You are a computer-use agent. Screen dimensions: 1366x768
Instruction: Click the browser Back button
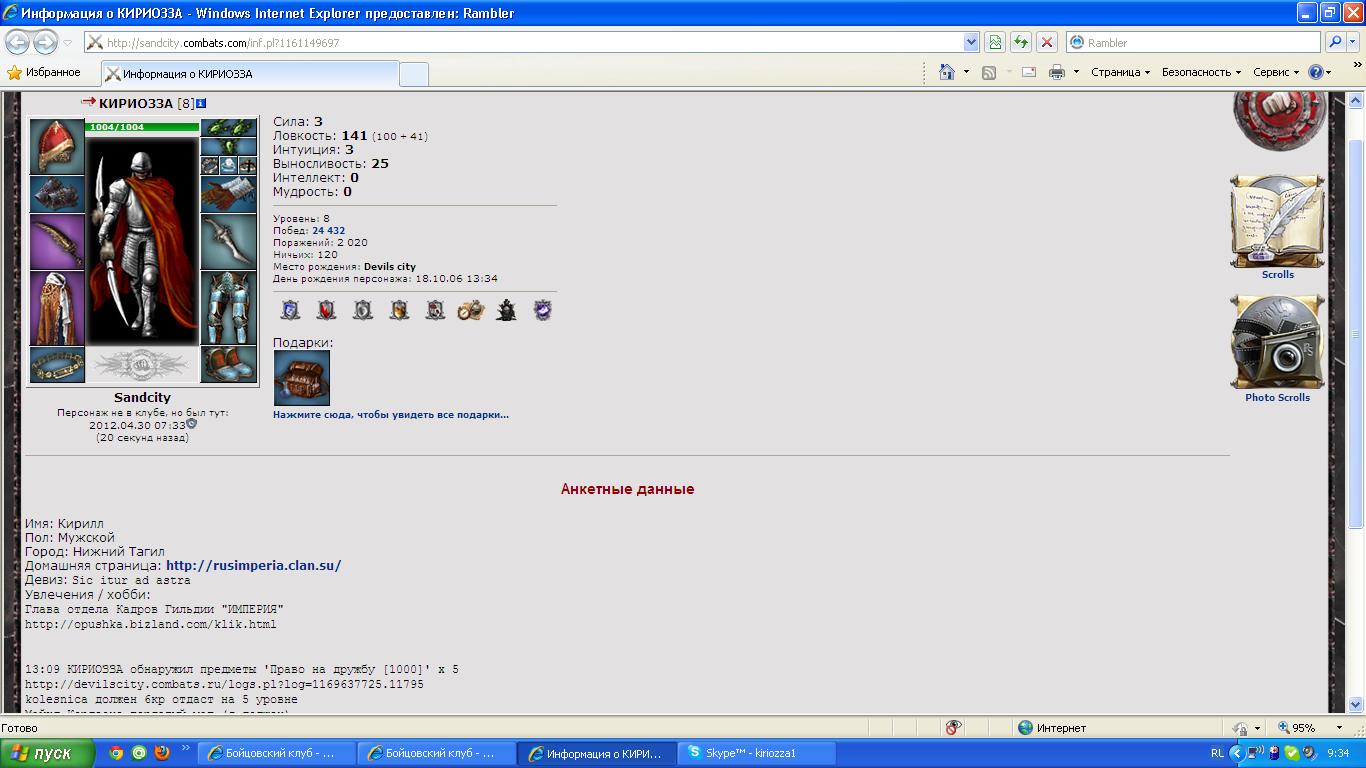click(18, 42)
